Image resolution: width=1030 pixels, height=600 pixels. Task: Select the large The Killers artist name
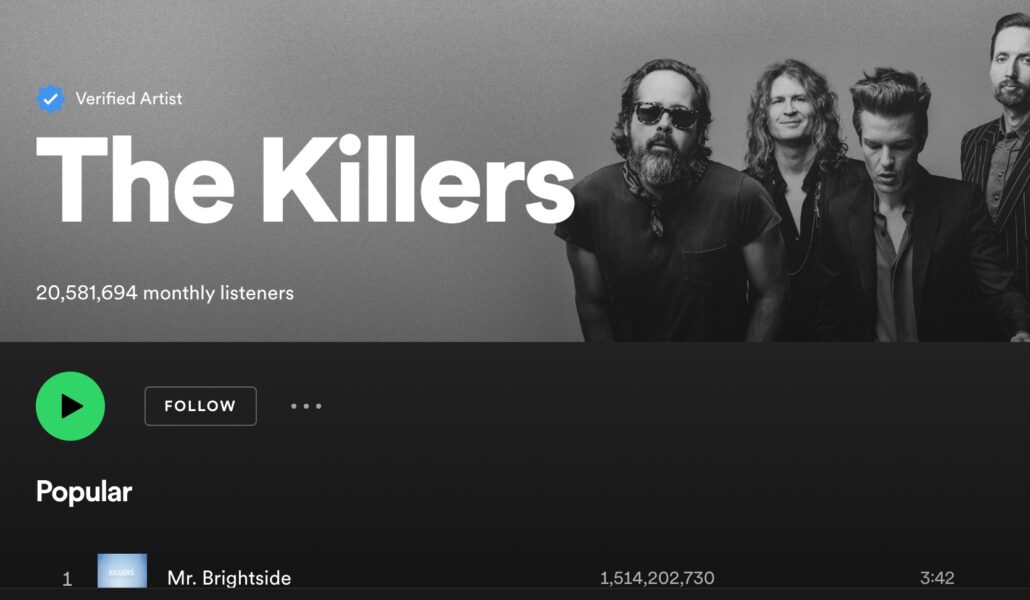[305, 179]
